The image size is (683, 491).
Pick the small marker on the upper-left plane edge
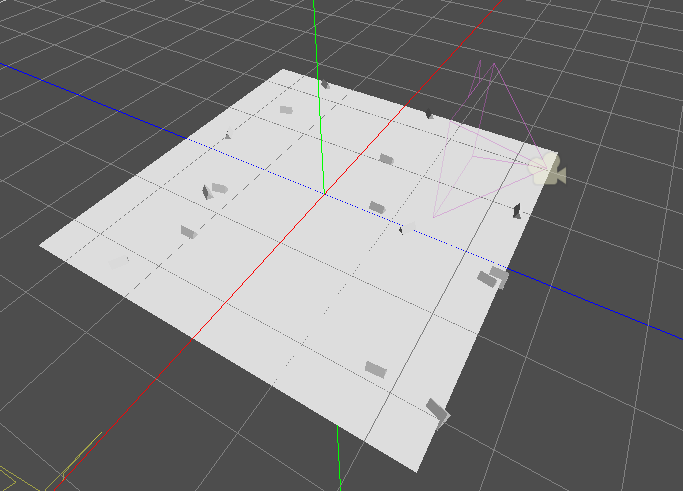tap(228, 135)
